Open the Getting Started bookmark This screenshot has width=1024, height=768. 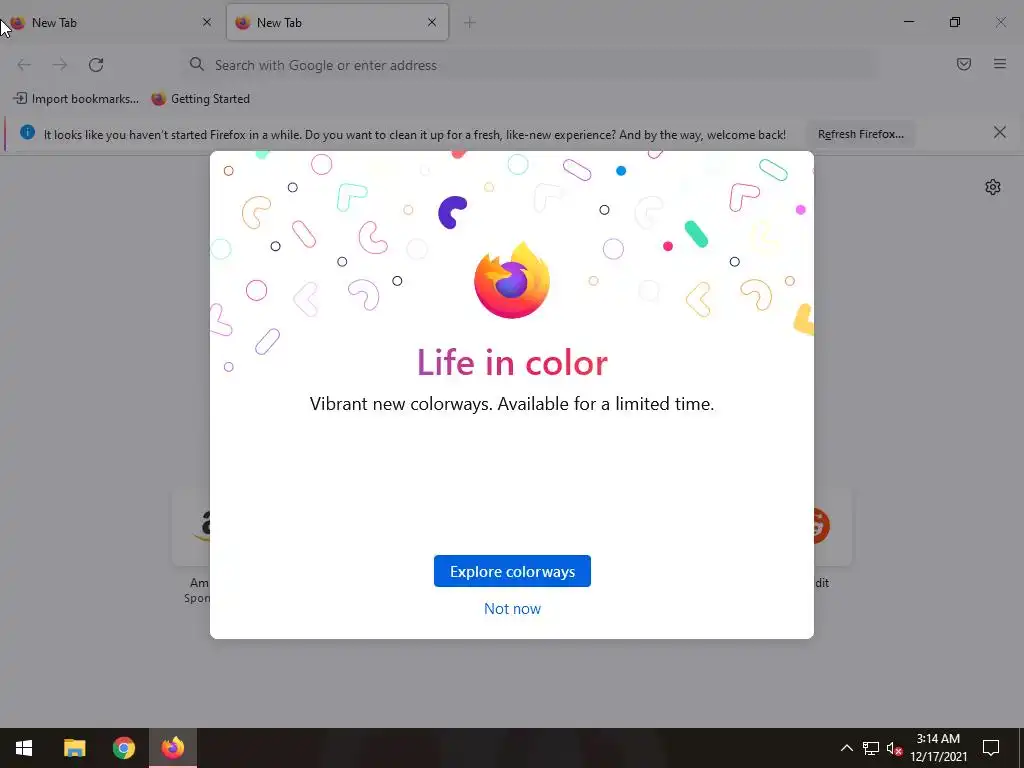click(x=200, y=99)
